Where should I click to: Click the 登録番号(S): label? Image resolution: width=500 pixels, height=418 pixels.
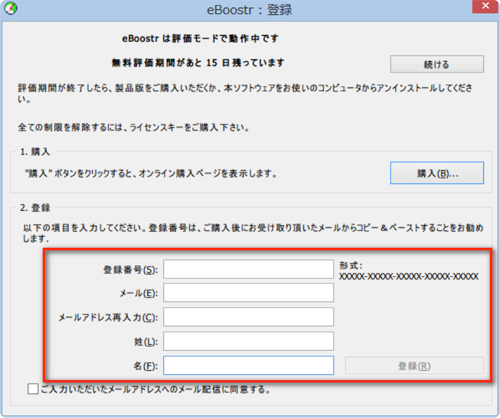click(130, 270)
